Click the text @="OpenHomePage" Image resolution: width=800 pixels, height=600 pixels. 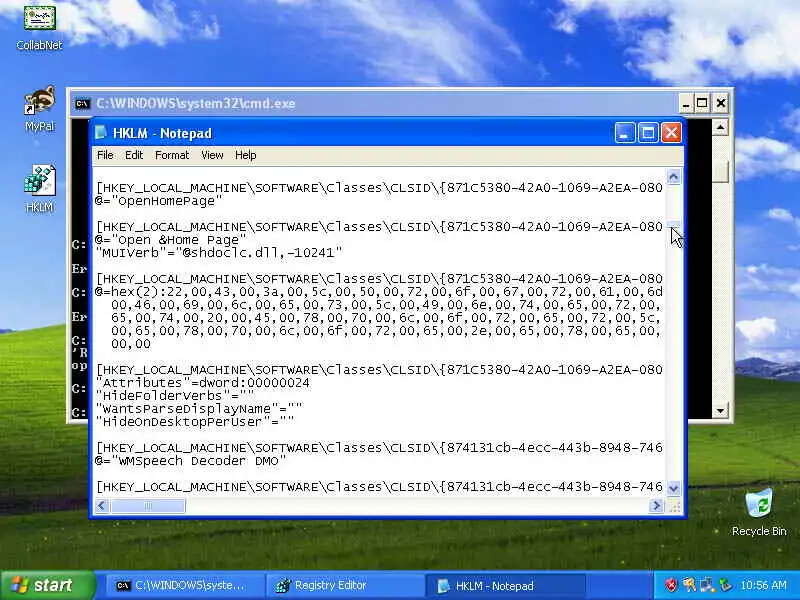(159, 201)
